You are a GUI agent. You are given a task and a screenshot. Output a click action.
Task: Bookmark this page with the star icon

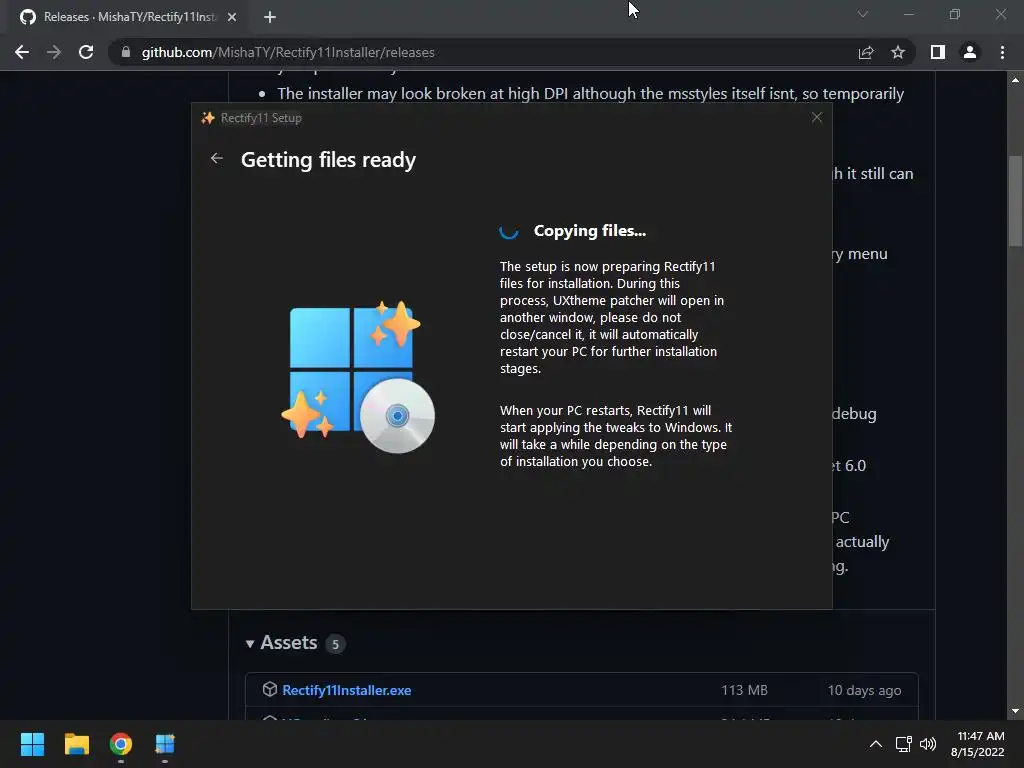click(898, 52)
